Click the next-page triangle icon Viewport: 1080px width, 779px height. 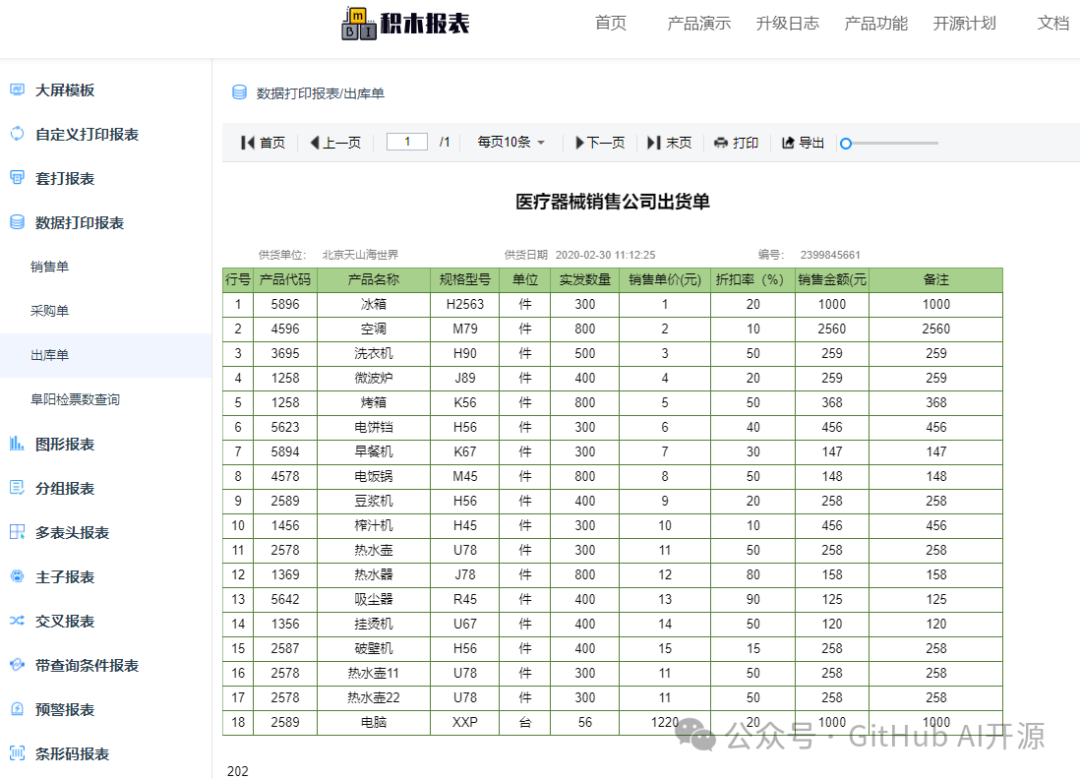[580, 143]
